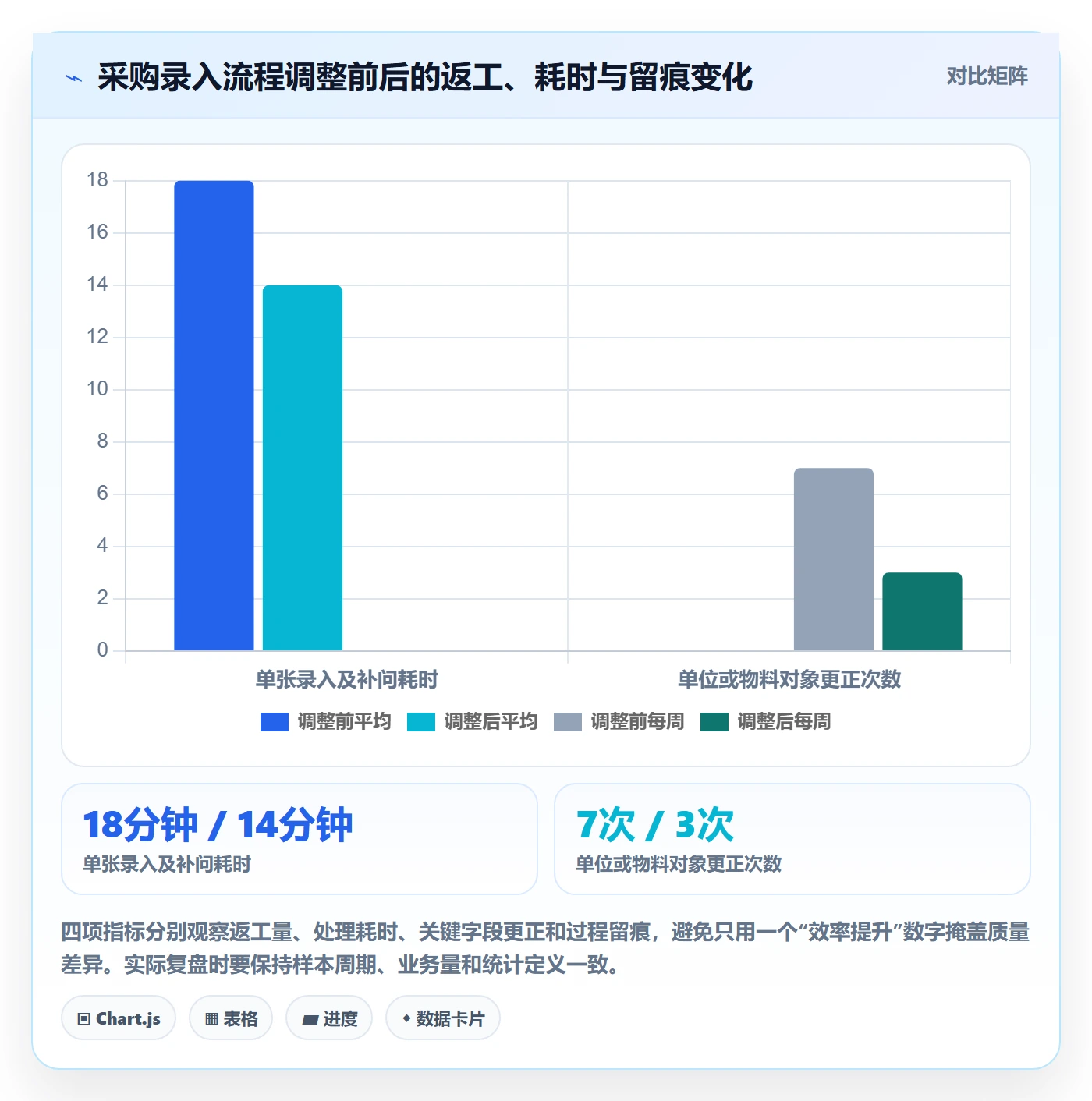Click the Chart.js chip square icon

84,1019
